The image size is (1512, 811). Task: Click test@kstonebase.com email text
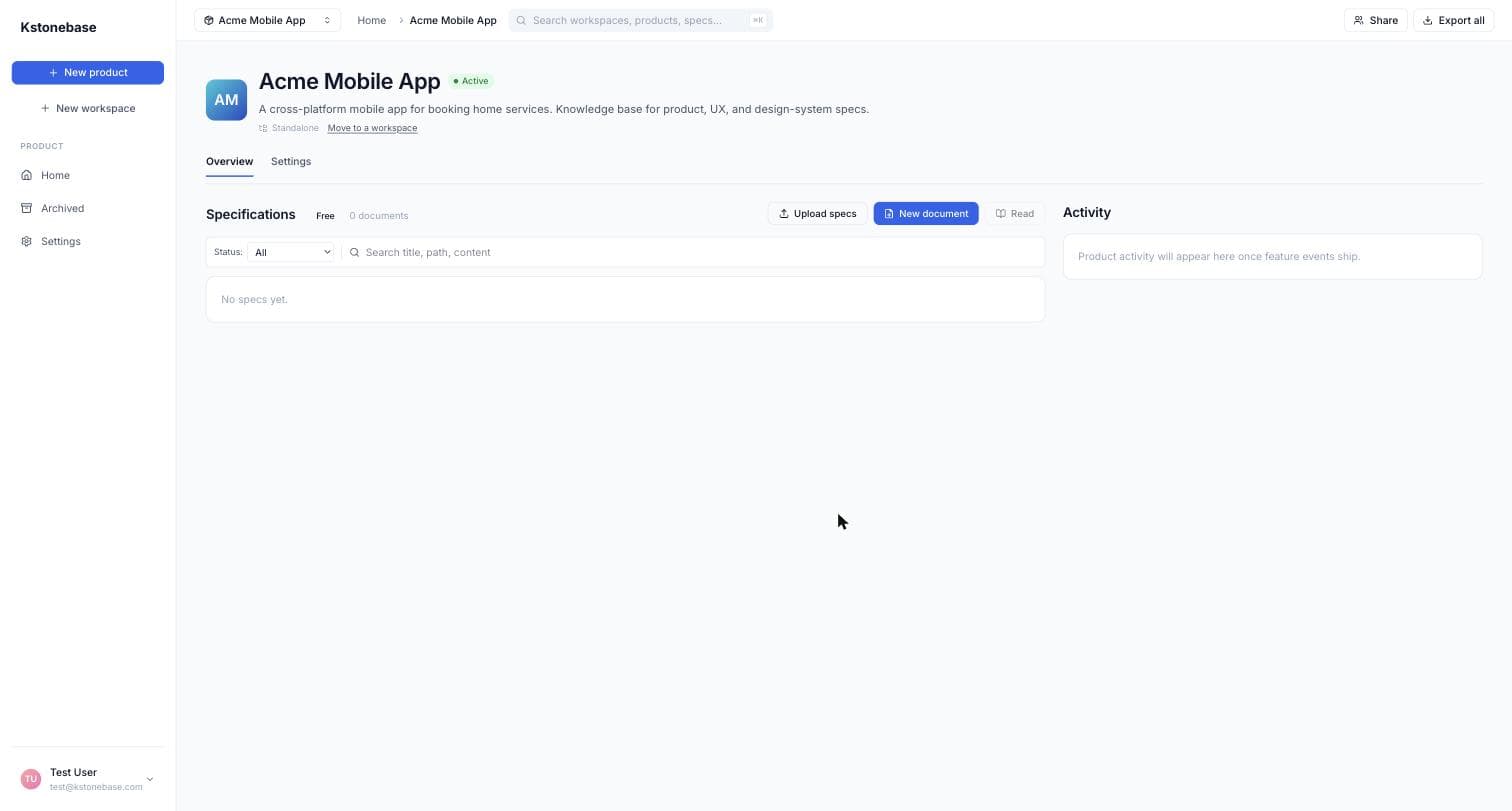(x=96, y=787)
